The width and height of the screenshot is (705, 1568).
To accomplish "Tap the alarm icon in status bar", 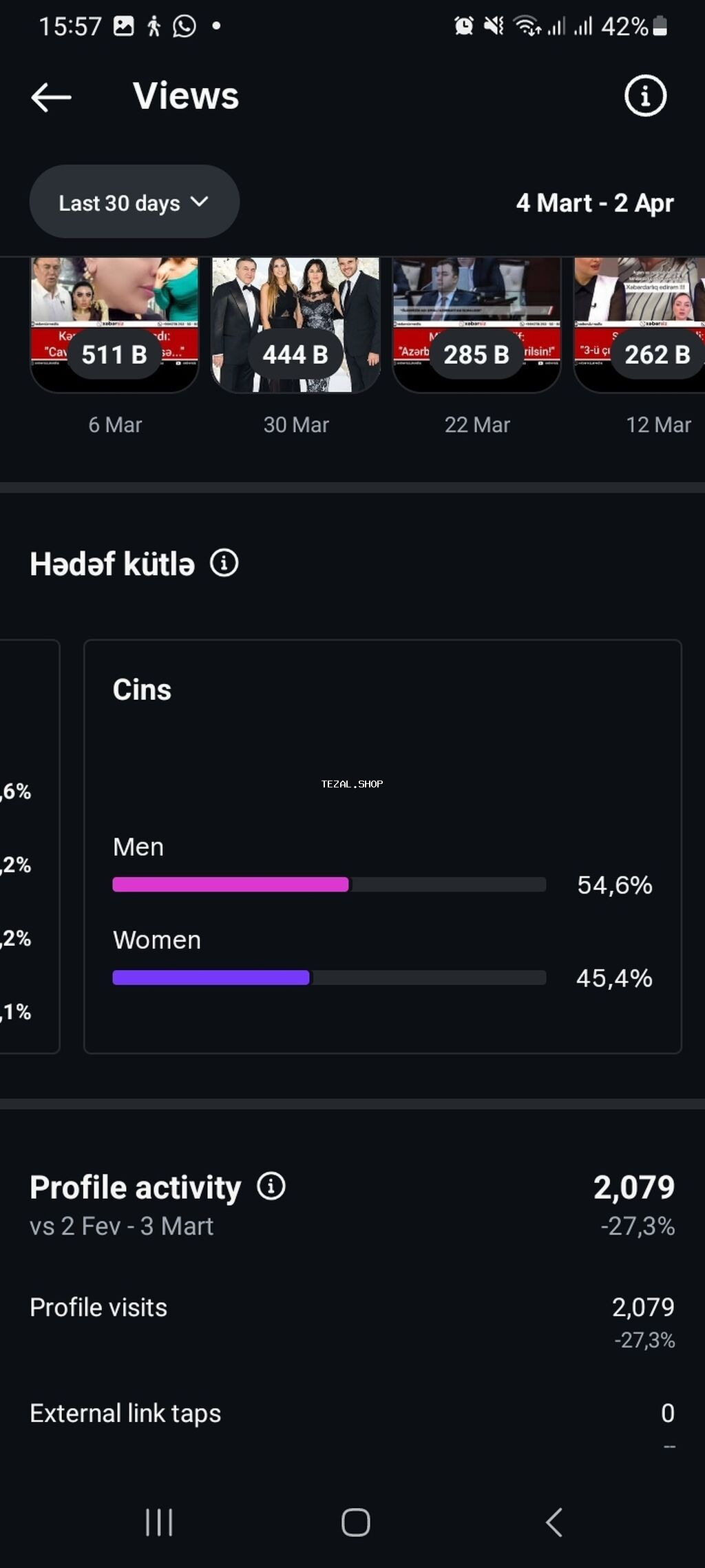I will 463,26.
